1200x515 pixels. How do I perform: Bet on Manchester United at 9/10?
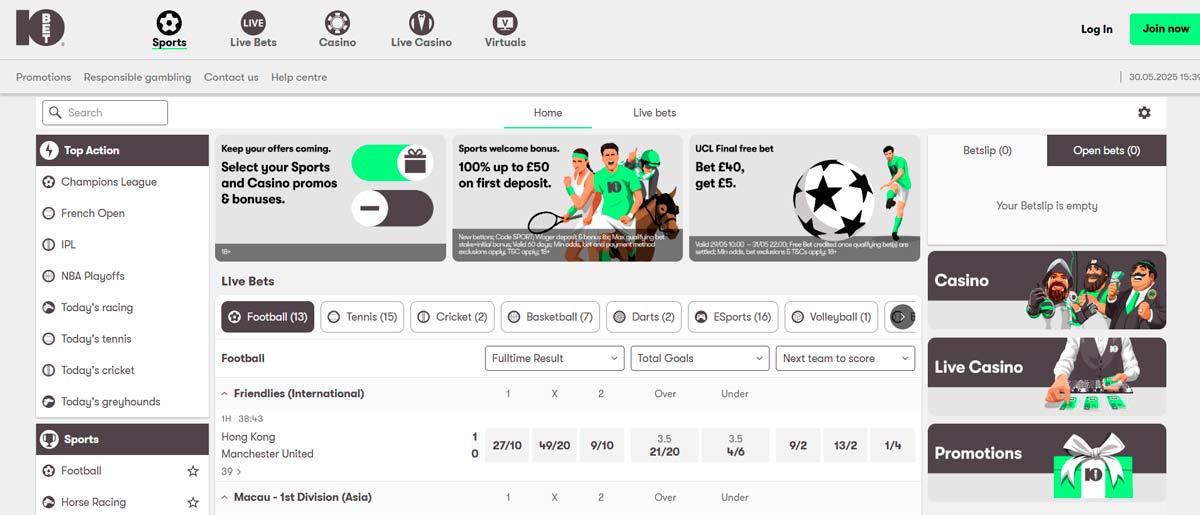pyautogui.click(x=602, y=446)
